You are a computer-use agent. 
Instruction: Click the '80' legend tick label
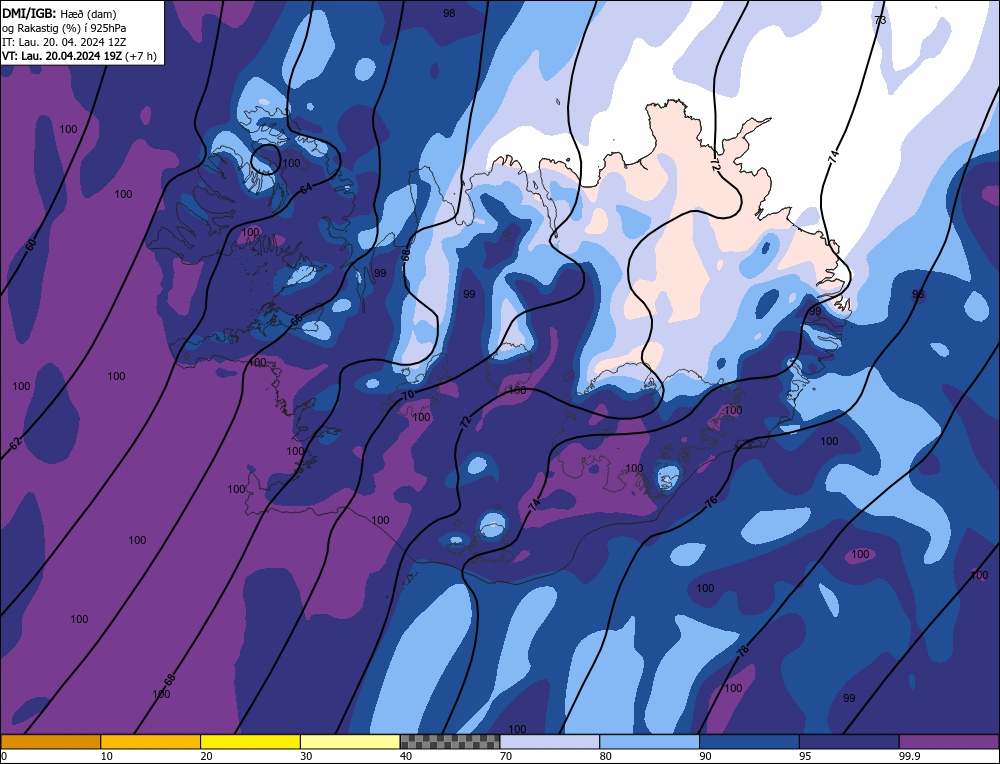tap(606, 756)
